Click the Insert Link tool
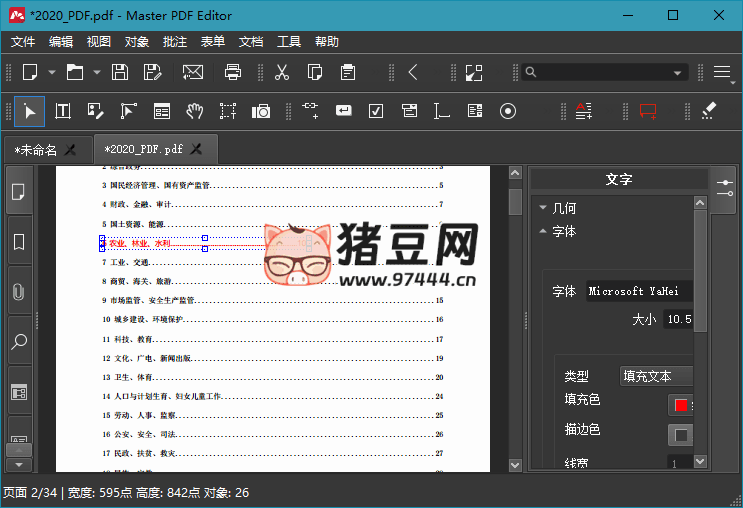The height and width of the screenshot is (508, 743). 310,110
